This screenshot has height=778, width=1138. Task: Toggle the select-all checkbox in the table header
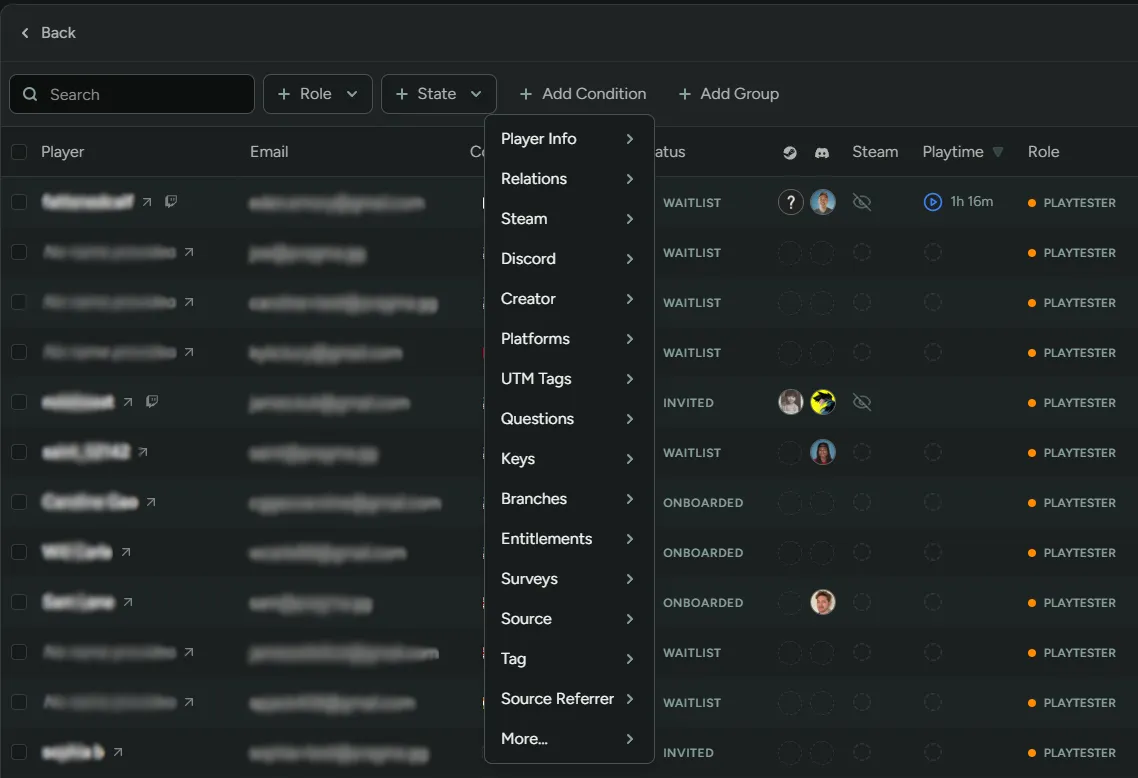pyautogui.click(x=18, y=152)
